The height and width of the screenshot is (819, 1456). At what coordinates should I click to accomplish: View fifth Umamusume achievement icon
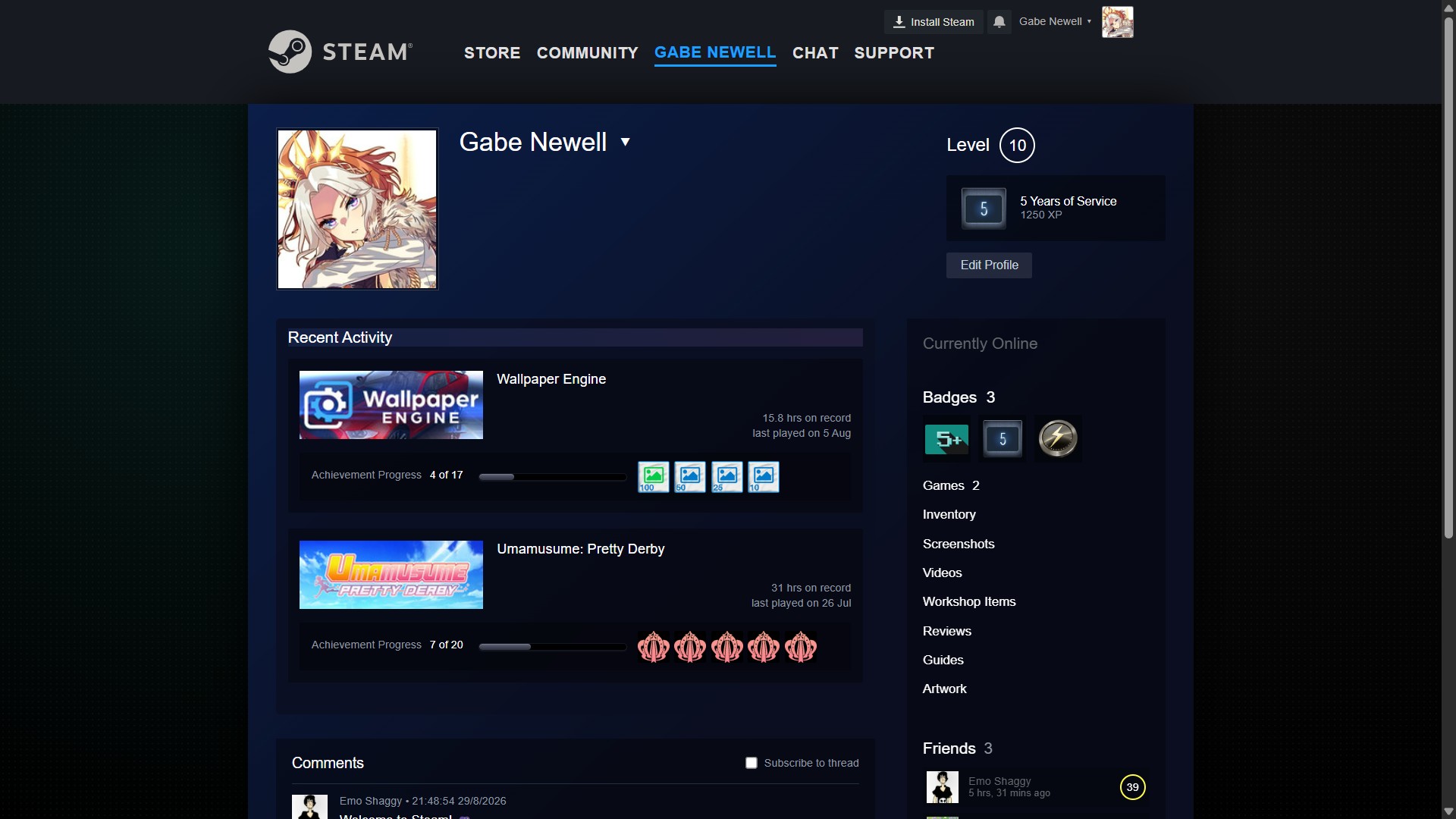coord(801,647)
